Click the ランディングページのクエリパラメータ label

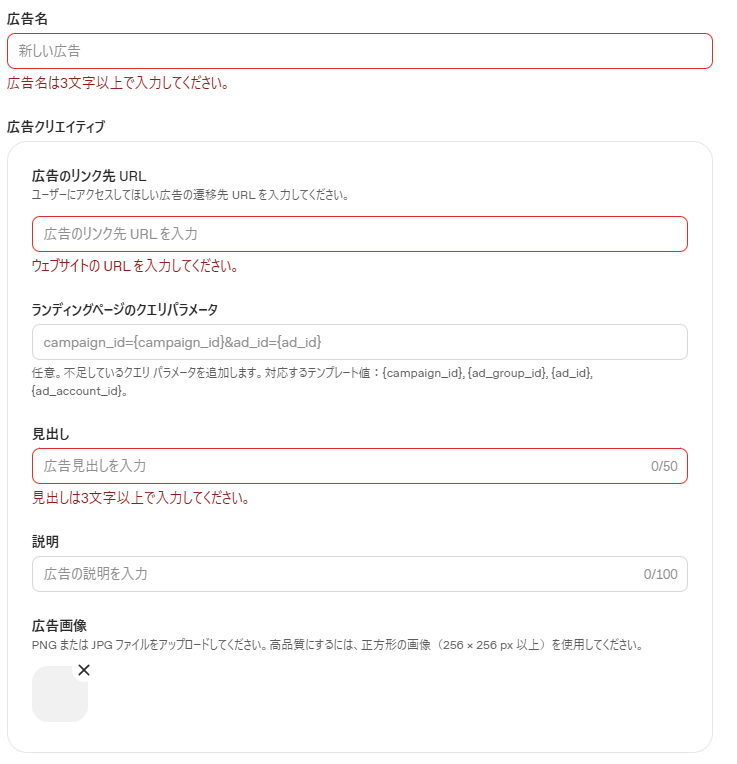tap(125, 309)
